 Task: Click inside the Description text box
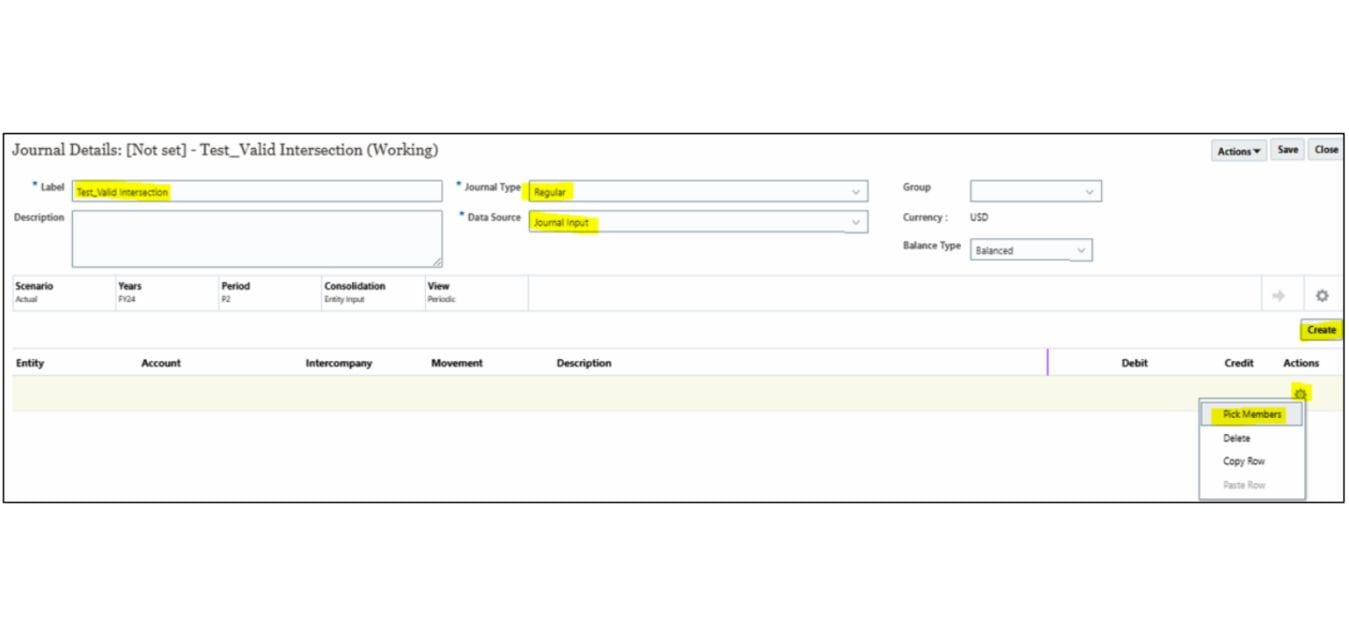(x=255, y=238)
